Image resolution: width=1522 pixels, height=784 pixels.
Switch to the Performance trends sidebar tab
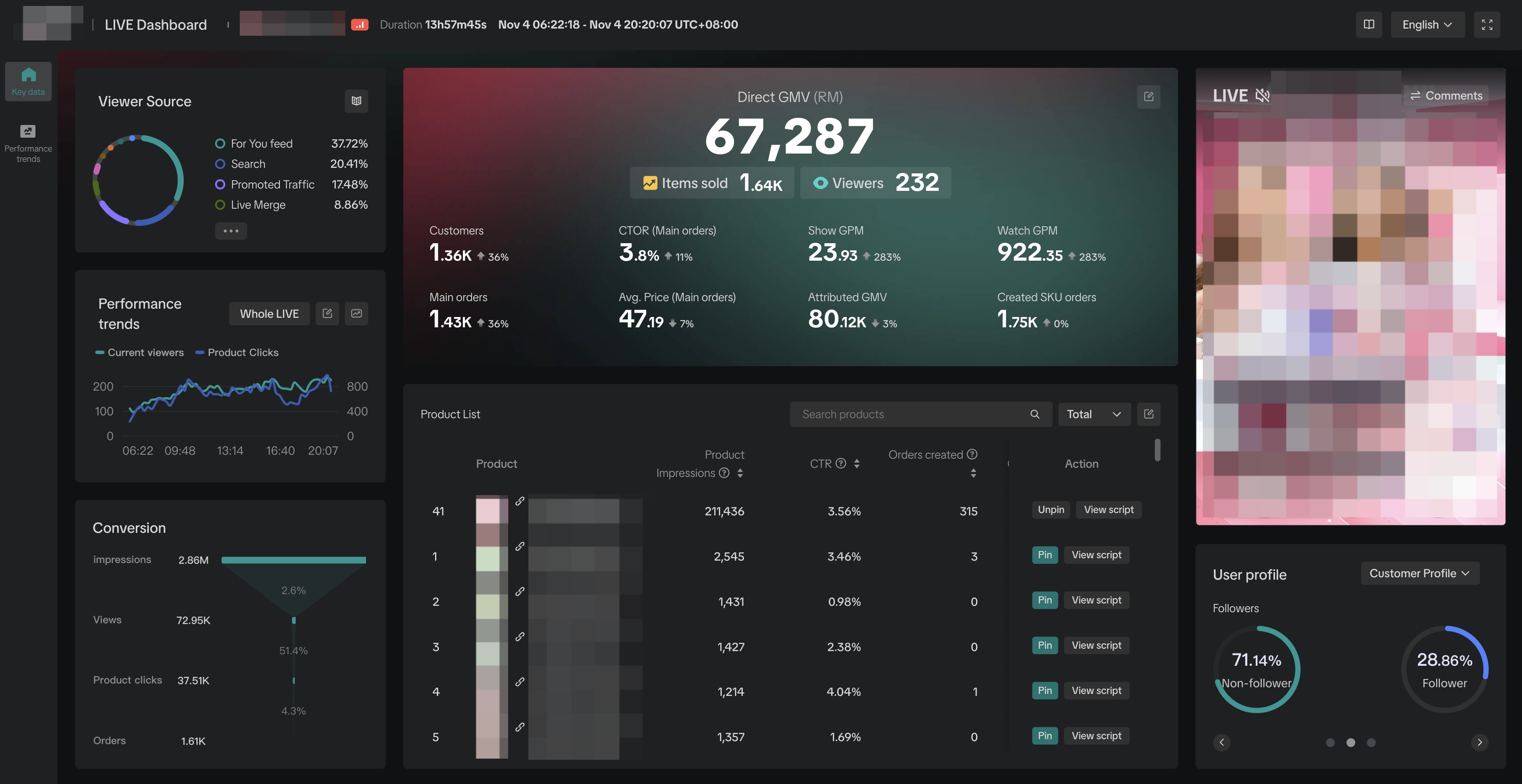pos(28,142)
